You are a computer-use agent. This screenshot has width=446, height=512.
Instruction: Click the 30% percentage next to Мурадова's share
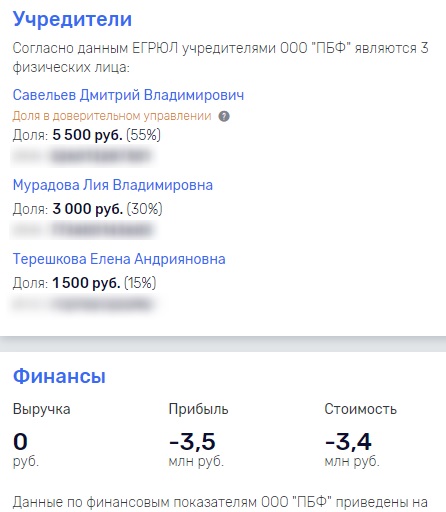tap(144, 209)
